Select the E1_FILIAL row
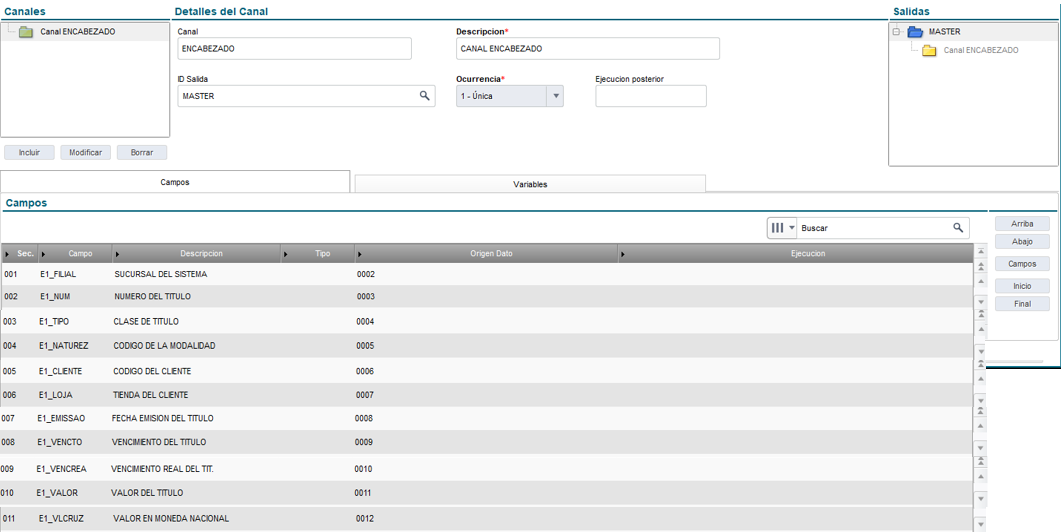The image size is (1061, 532). pyautogui.click(x=486, y=274)
